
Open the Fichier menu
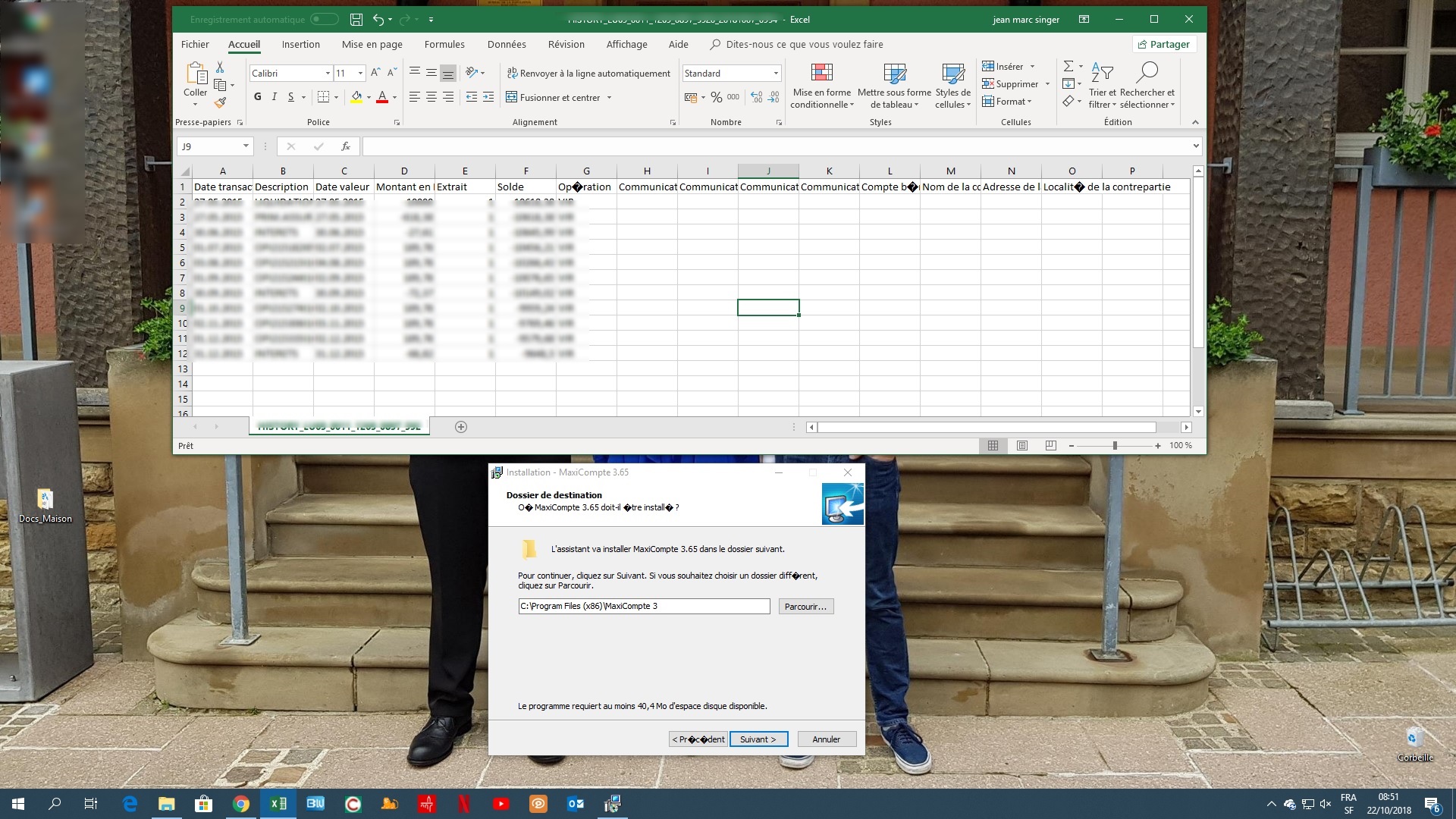click(195, 45)
